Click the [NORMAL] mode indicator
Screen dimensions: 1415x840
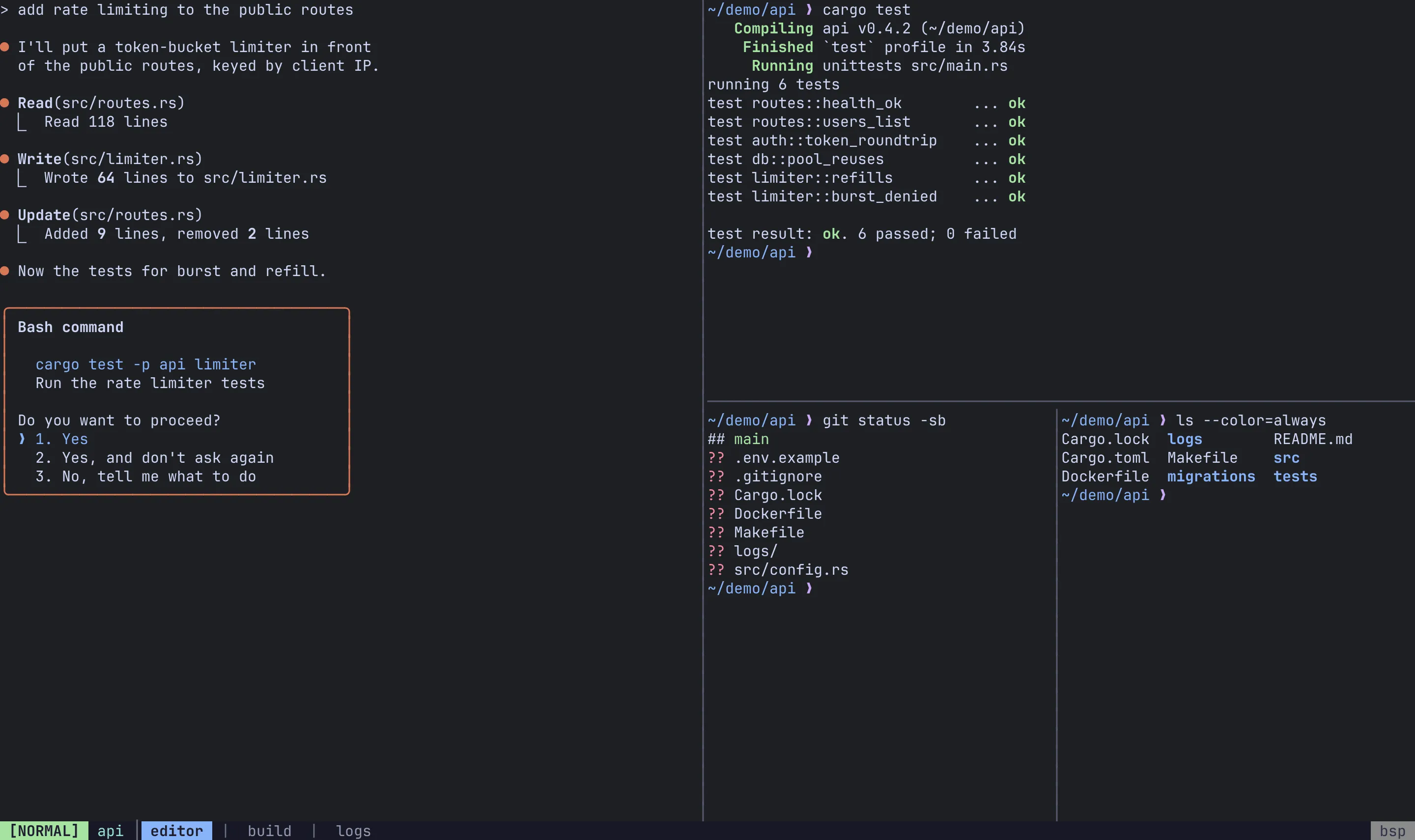[x=44, y=831]
